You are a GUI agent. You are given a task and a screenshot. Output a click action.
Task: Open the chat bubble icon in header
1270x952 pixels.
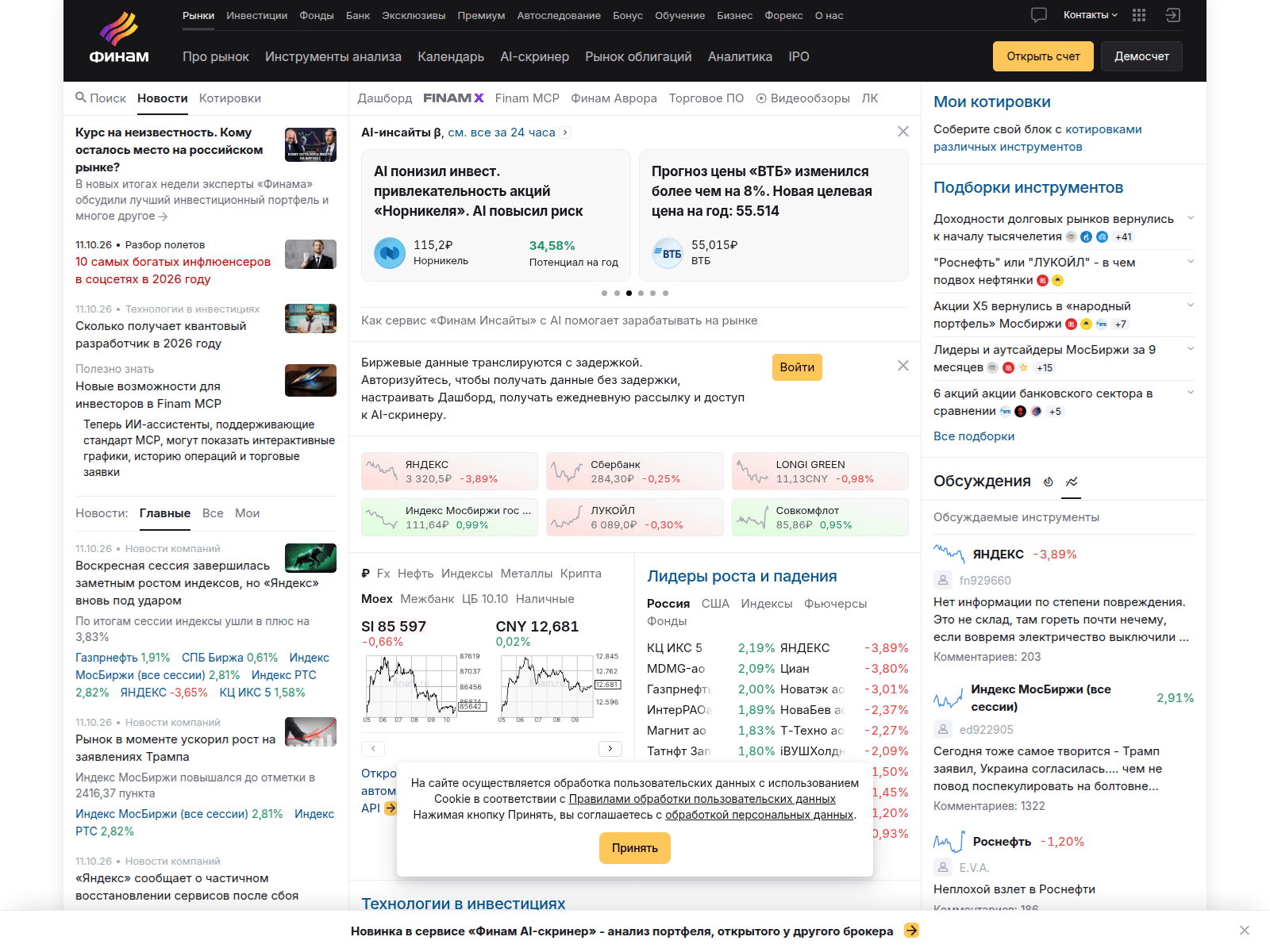tap(1039, 15)
